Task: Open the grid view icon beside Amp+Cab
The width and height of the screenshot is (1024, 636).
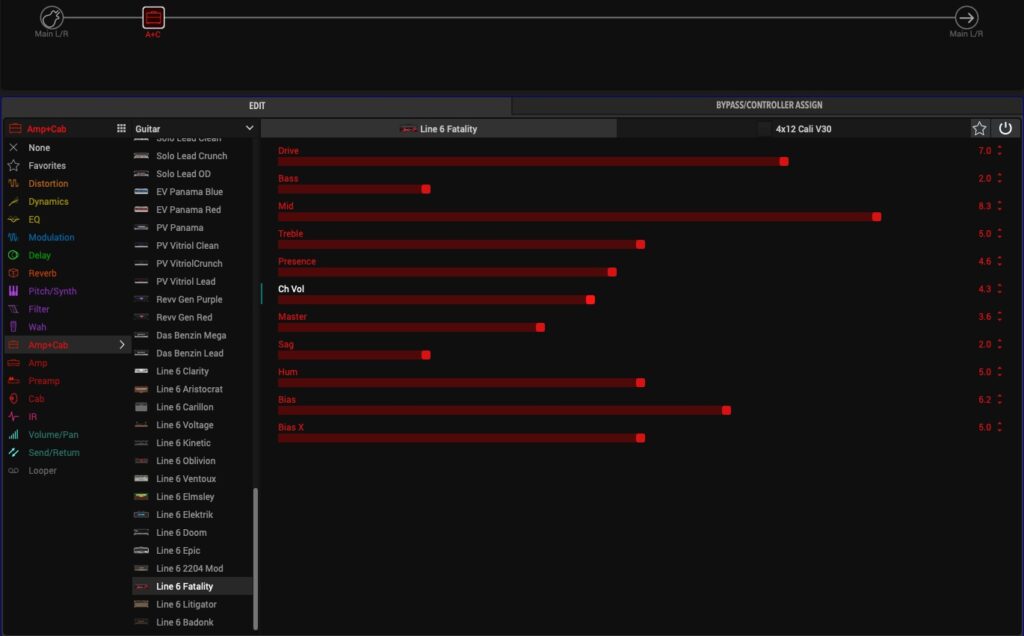Action: click(122, 128)
